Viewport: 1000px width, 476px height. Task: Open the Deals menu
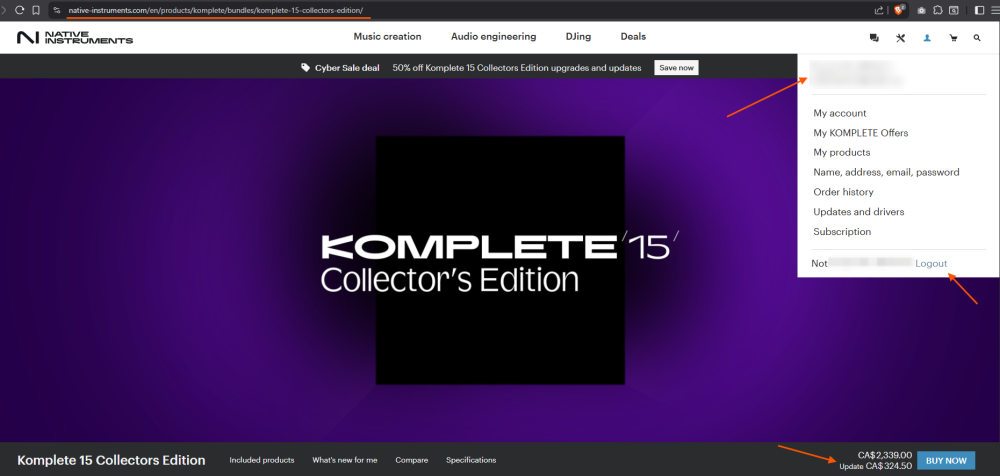click(633, 37)
